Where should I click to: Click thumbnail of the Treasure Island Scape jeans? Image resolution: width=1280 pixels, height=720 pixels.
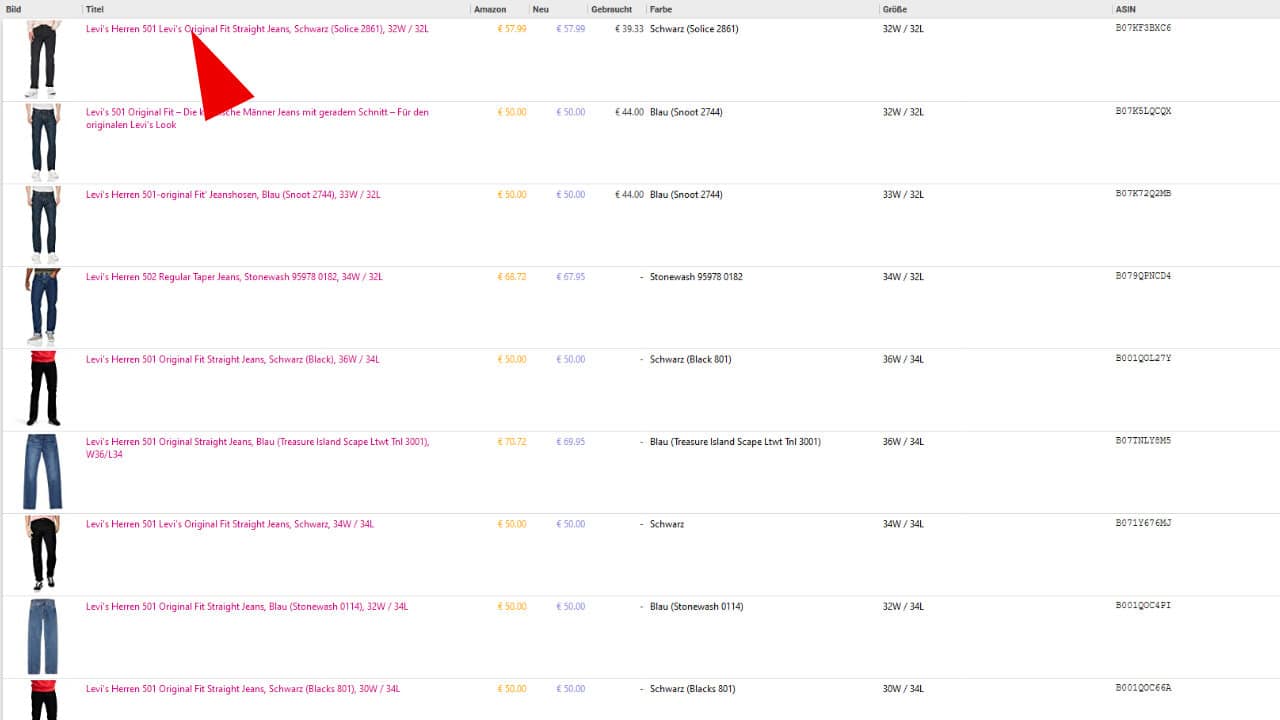(43, 472)
